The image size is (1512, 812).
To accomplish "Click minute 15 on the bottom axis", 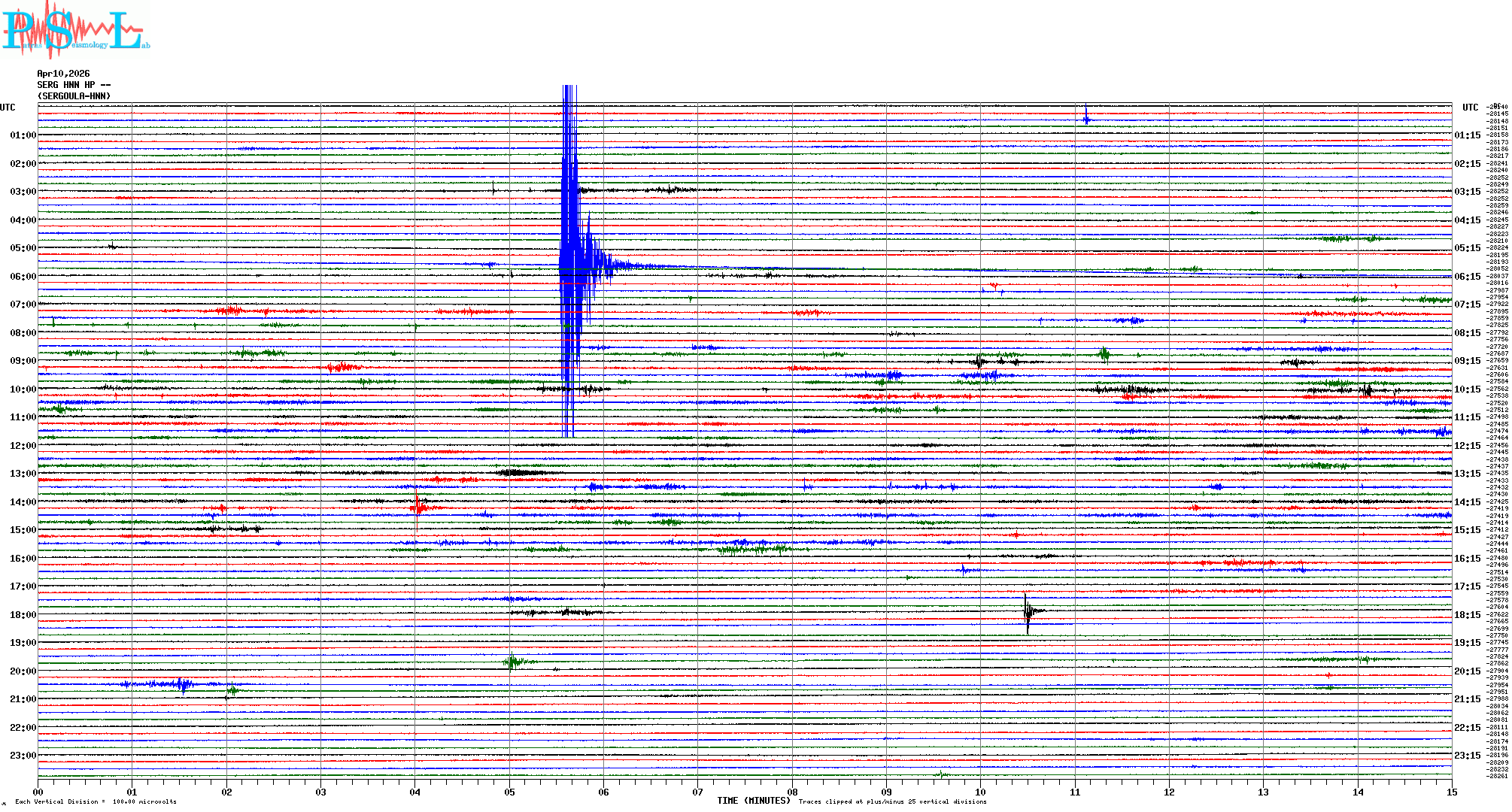I will pos(1451,792).
